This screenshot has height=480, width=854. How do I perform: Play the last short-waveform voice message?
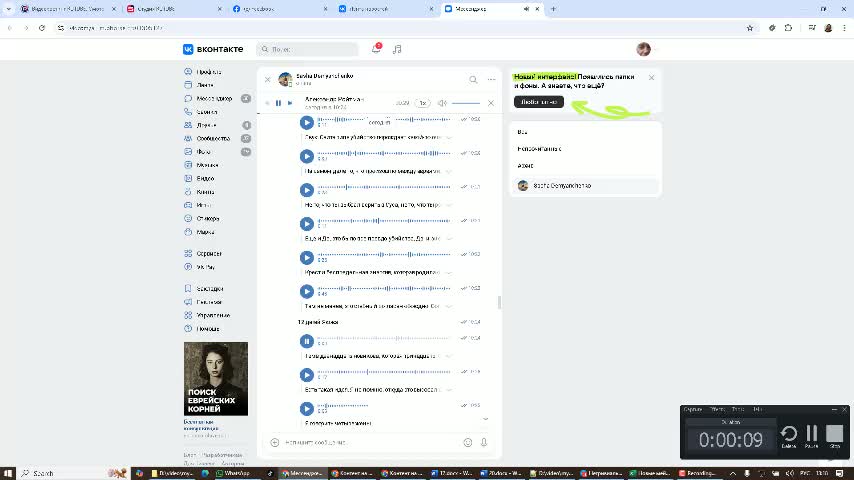point(307,409)
